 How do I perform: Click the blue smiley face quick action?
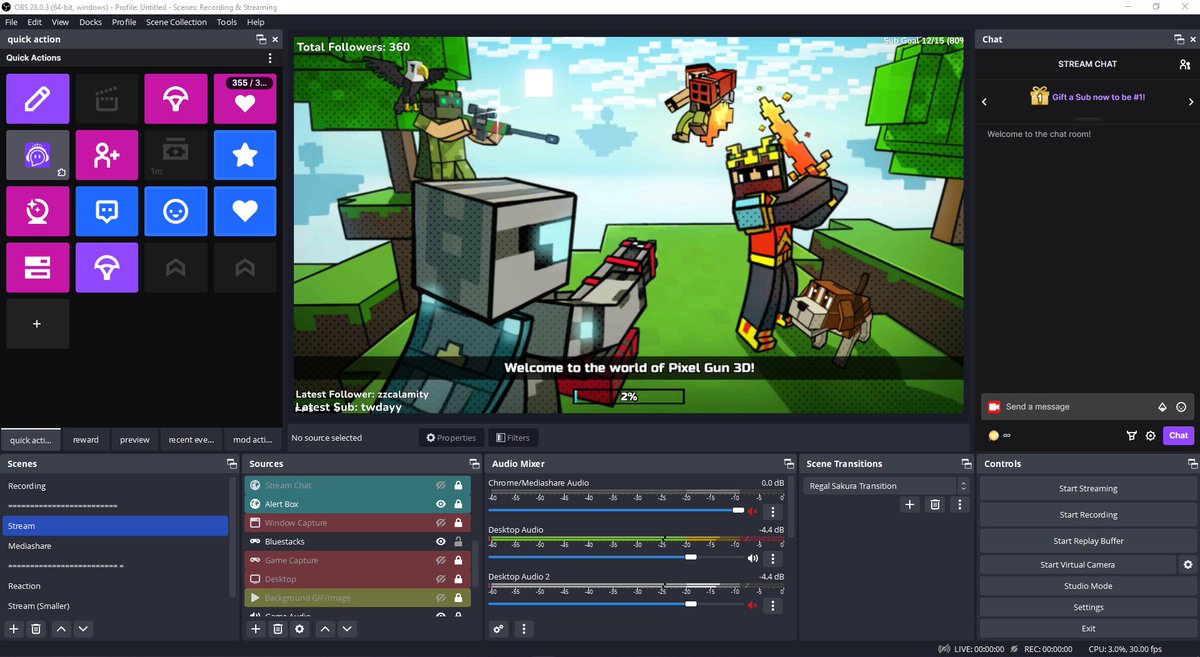176,211
